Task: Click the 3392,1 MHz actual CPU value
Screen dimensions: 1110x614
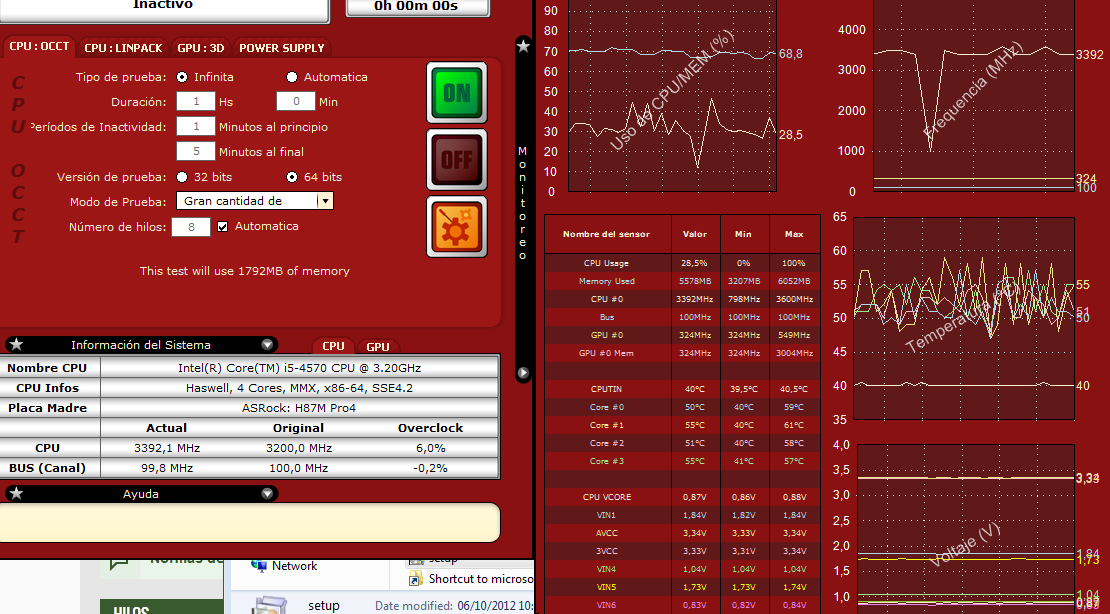Action: (x=167, y=448)
